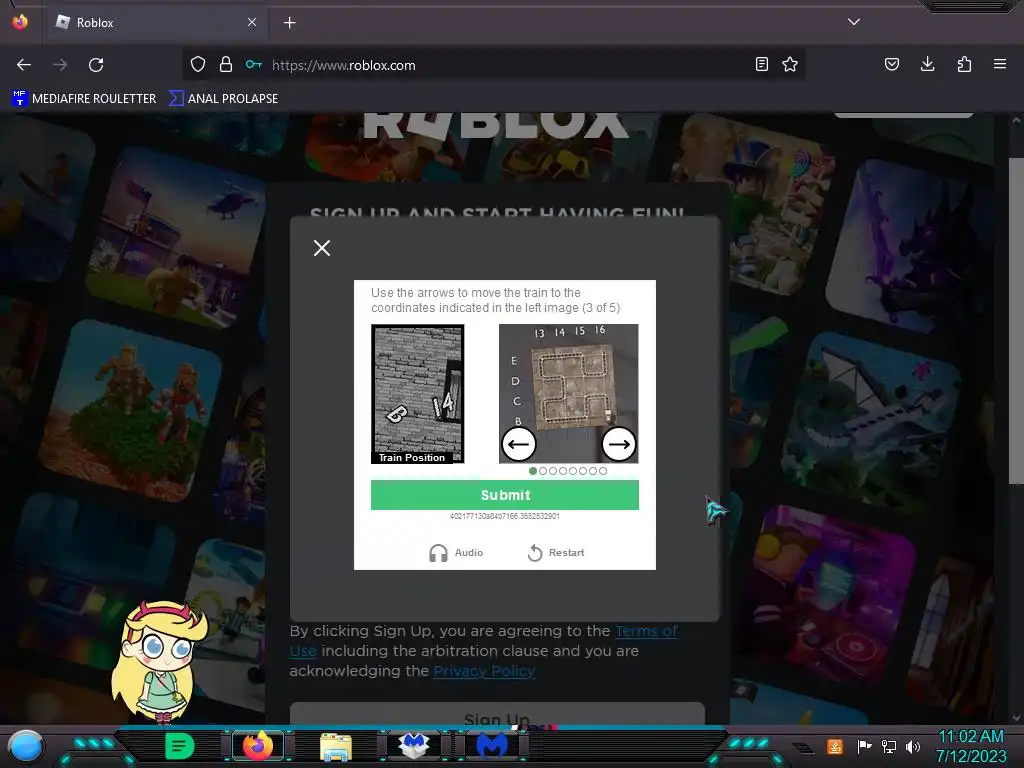Switch to the Audio challenge
This screenshot has height=768, width=1024.
(x=456, y=552)
